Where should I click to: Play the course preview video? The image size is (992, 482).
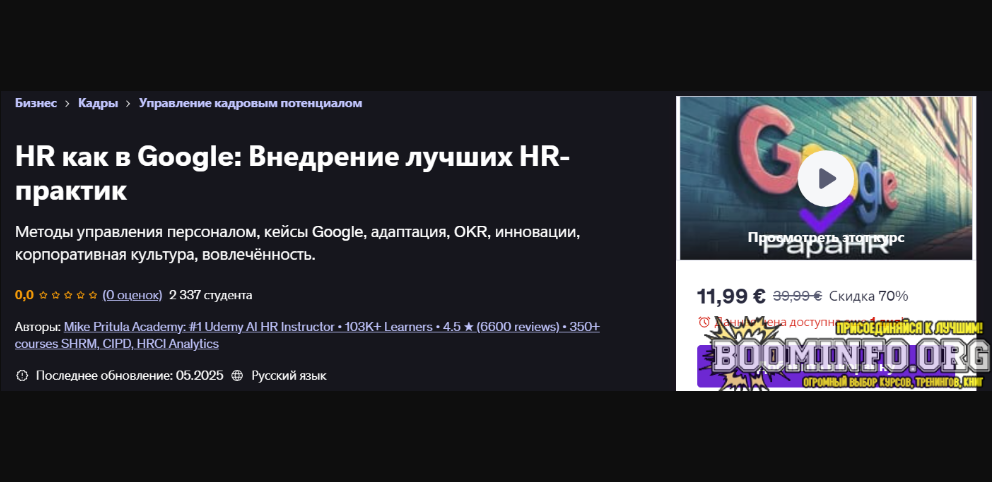pos(826,178)
